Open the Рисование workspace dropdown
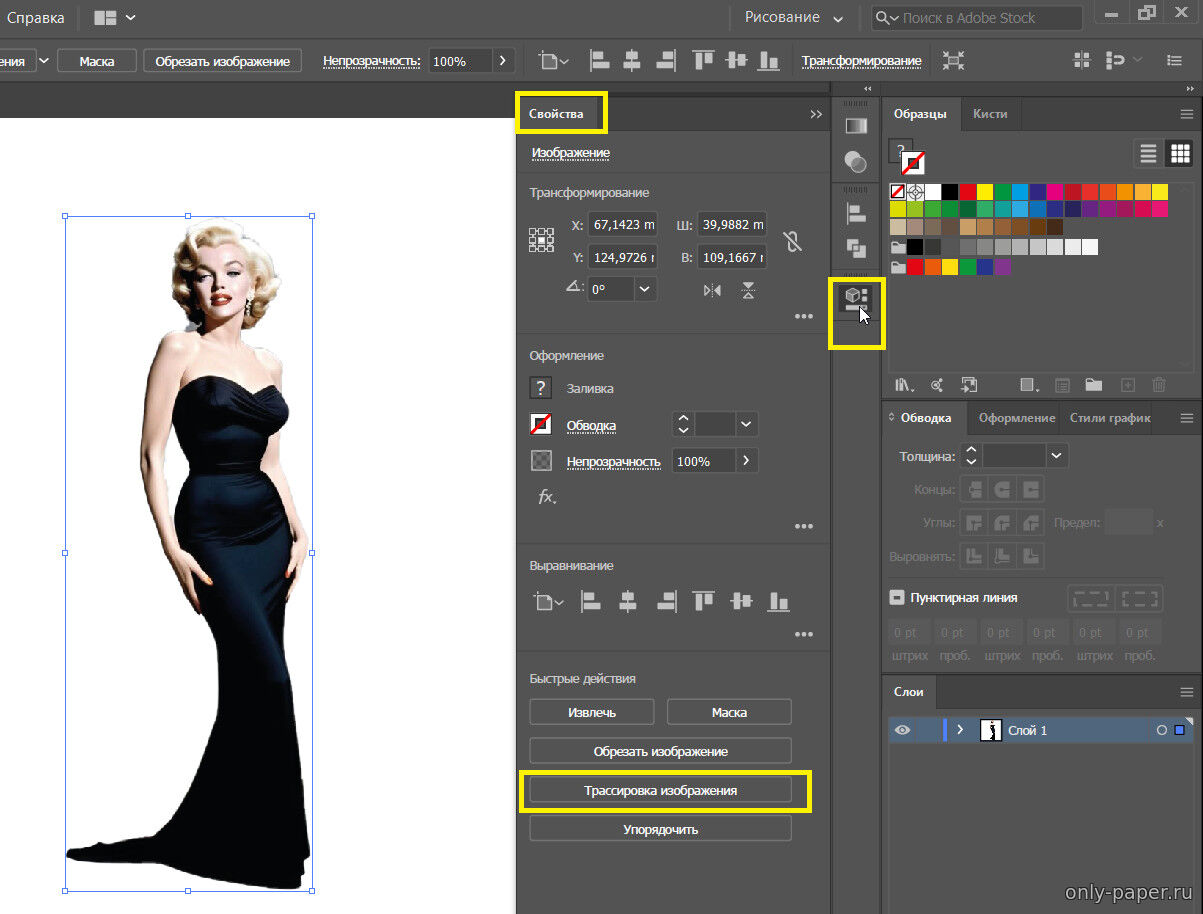This screenshot has height=914, width=1203. pyautogui.click(x=794, y=18)
